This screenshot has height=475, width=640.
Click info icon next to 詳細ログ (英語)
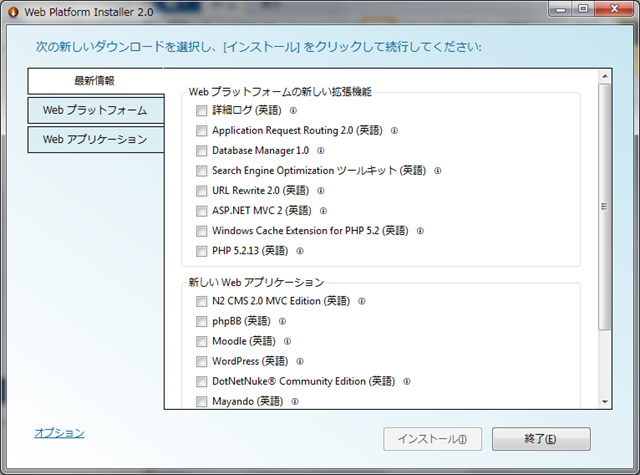(x=293, y=110)
